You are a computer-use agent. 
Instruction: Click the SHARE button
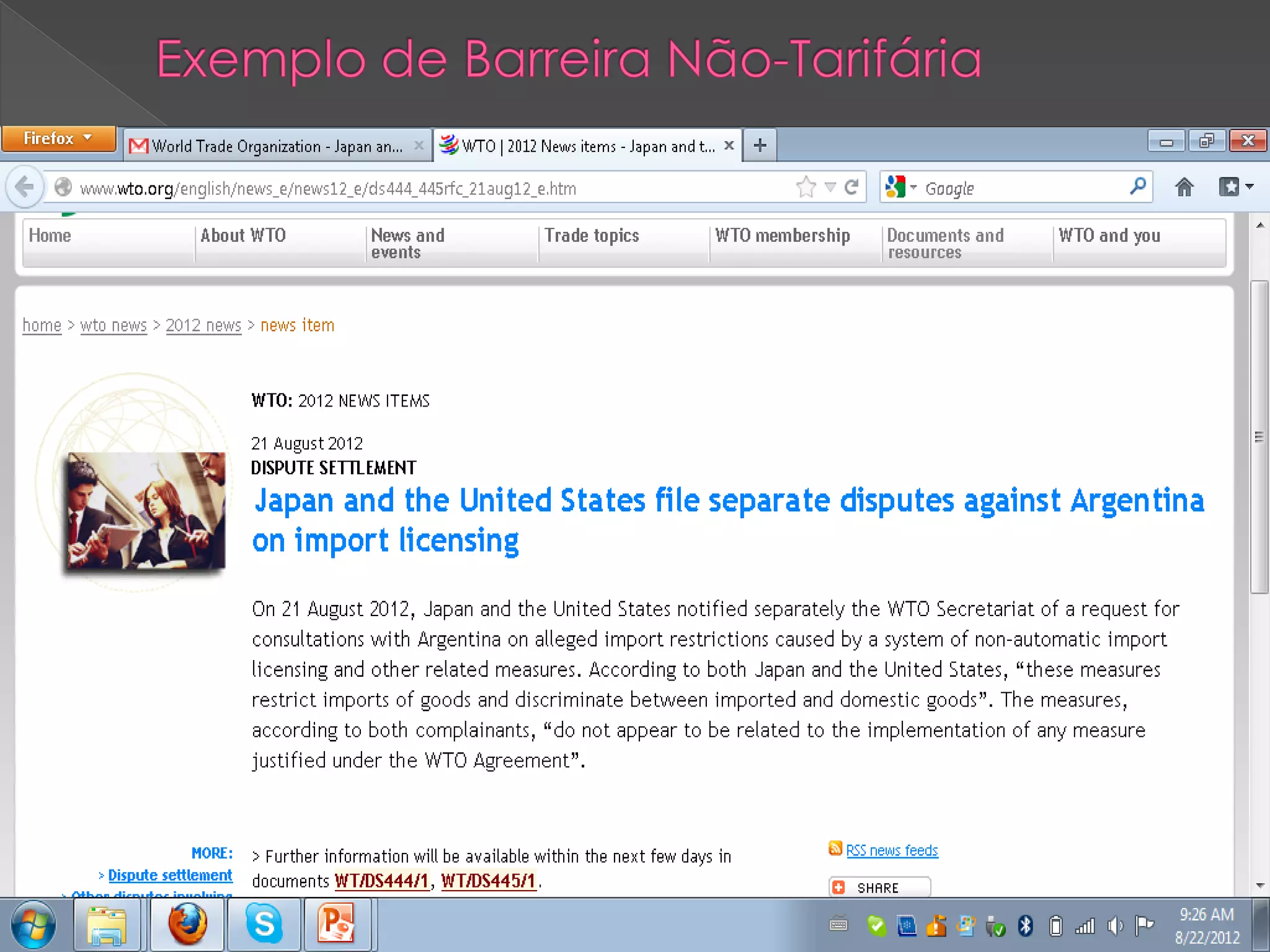pyautogui.click(x=878, y=888)
